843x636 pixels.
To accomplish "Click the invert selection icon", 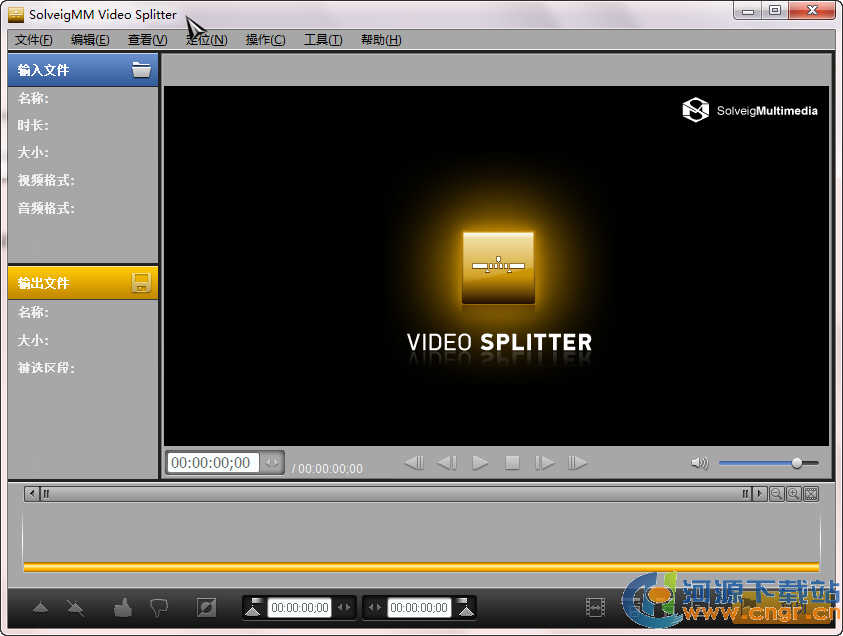I will tap(206, 607).
